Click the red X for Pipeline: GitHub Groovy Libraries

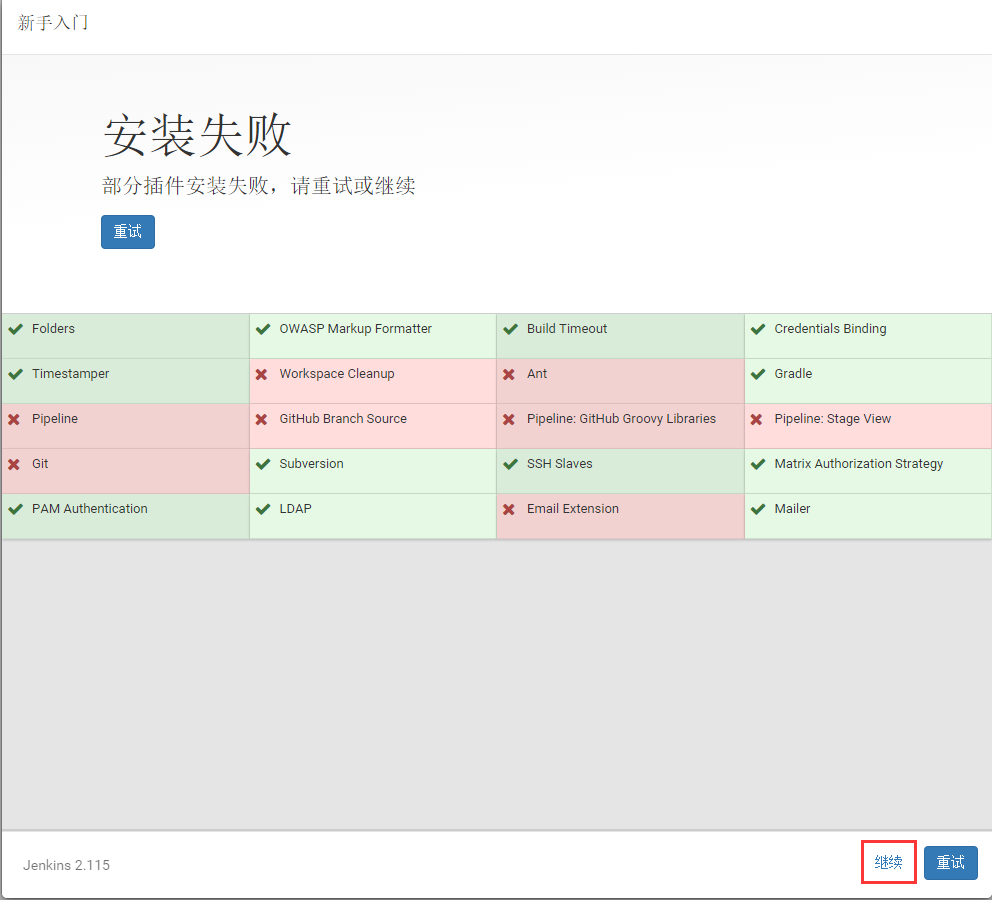tap(509, 419)
